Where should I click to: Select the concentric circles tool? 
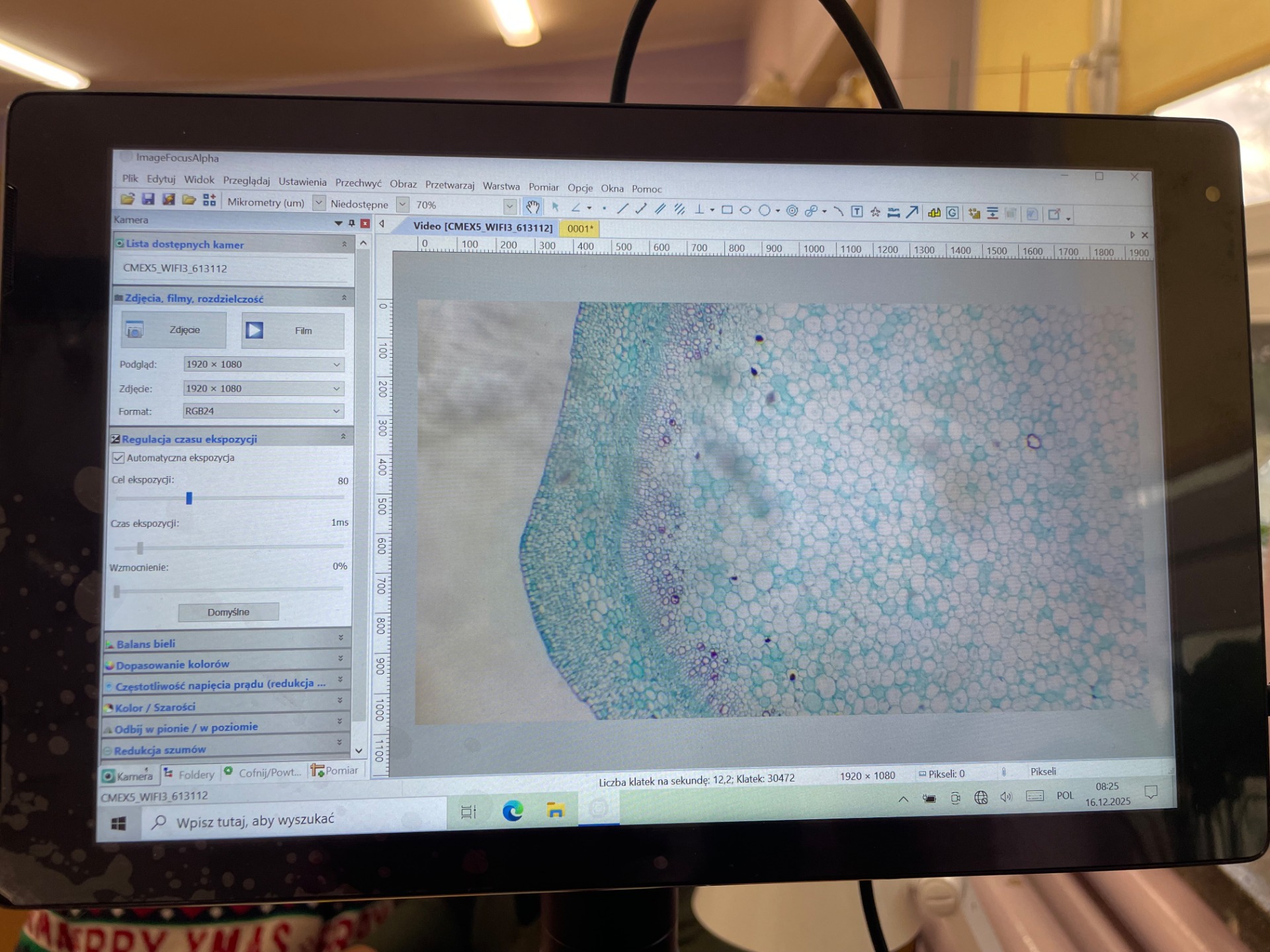coord(792,211)
